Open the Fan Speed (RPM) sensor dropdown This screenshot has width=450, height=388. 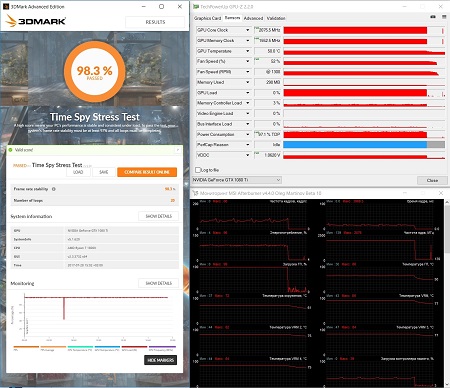click(x=247, y=72)
